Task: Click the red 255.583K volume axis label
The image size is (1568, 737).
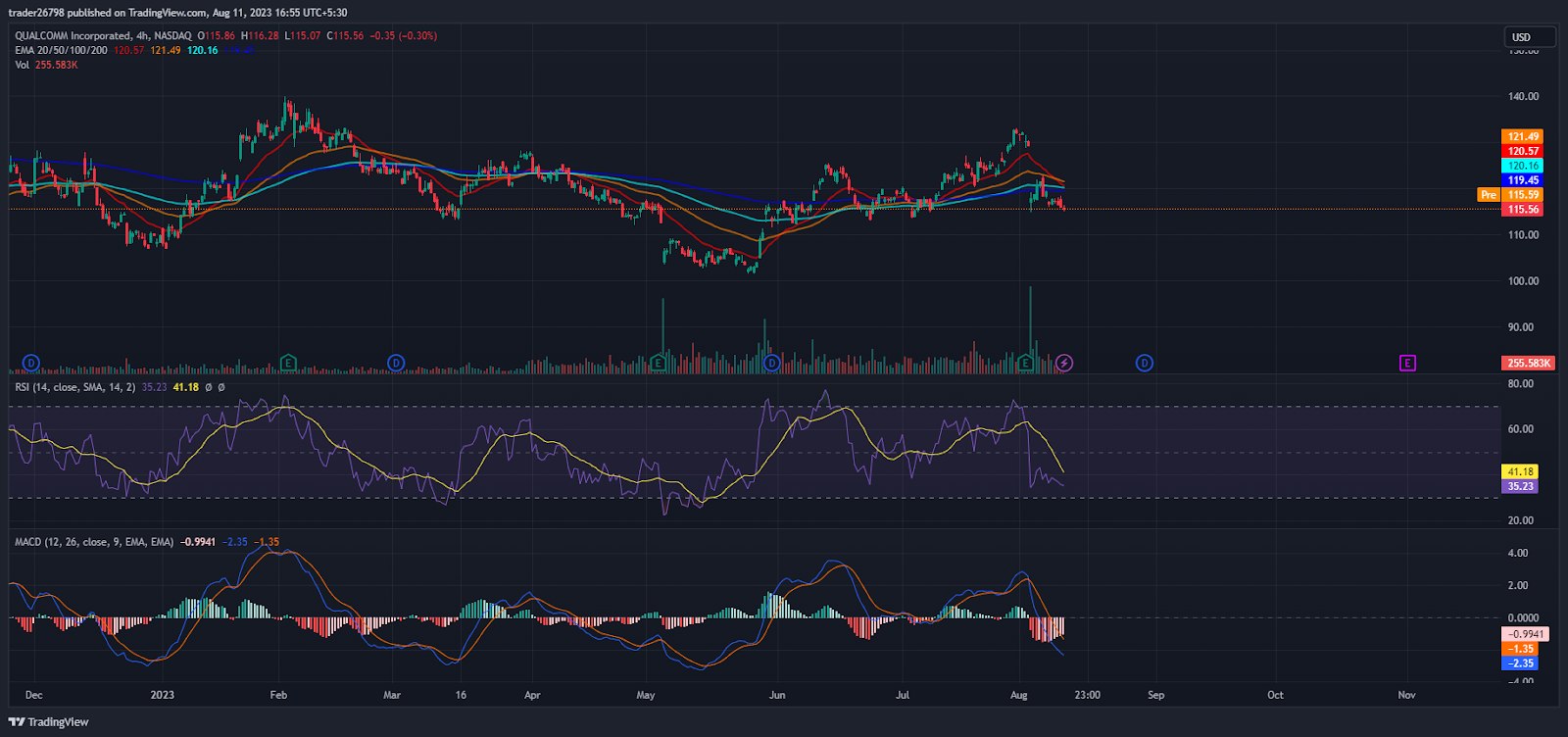Action: tap(1529, 363)
